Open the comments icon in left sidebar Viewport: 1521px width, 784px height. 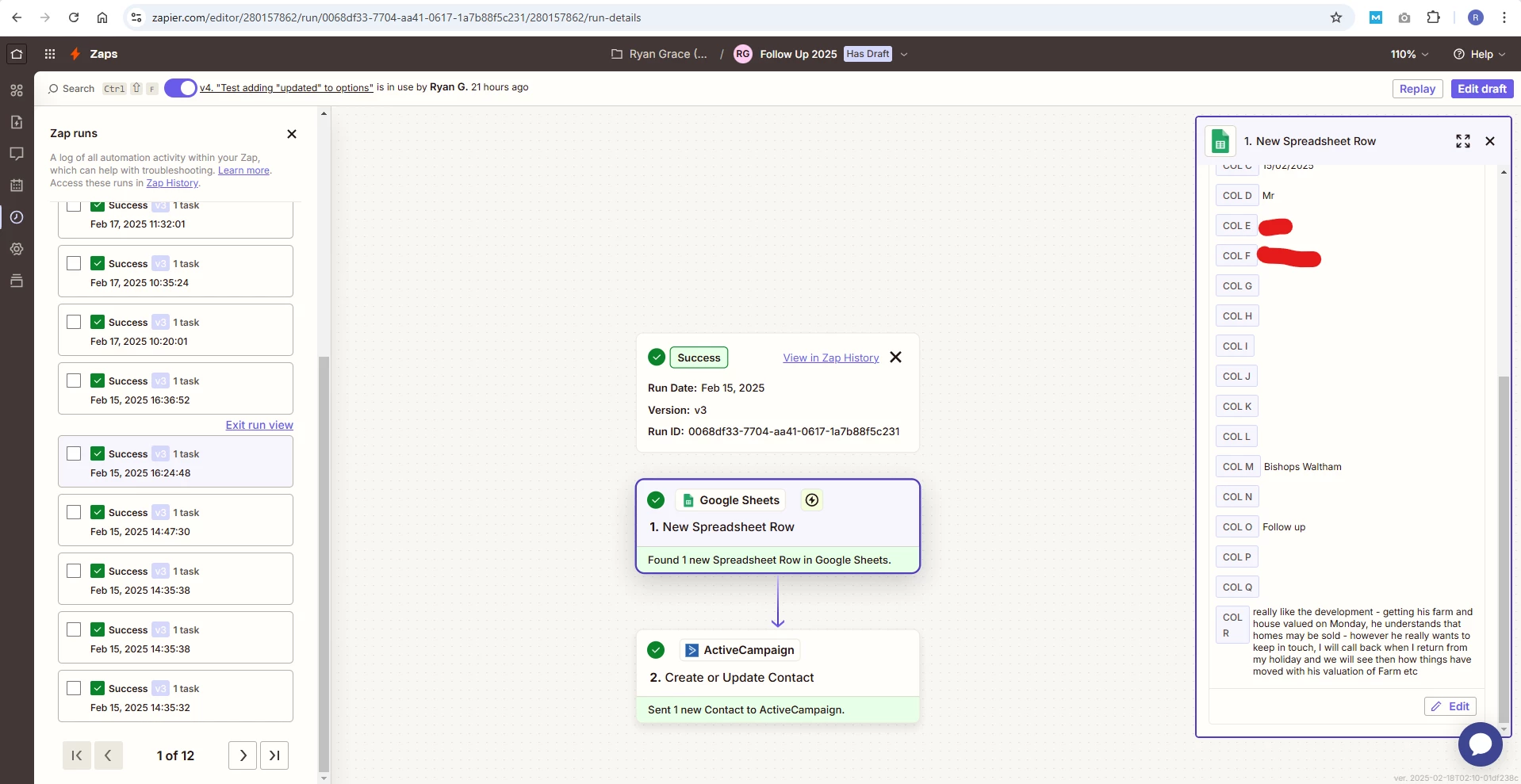(x=17, y=154)
